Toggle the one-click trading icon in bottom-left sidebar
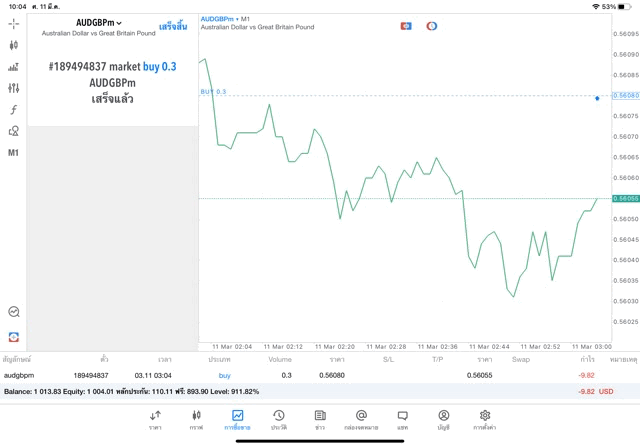The width and height of the screenshot is (640, 447). [x=13, y=335]
